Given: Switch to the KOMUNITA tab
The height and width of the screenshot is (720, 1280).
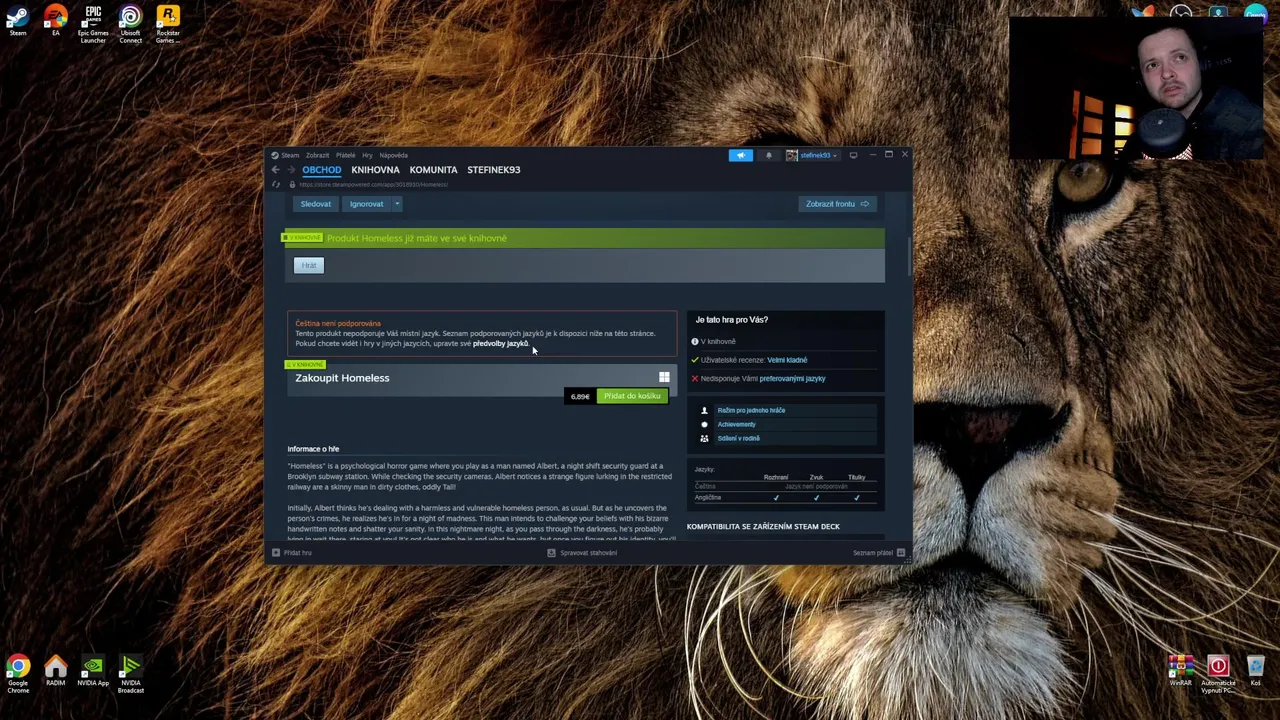Looking at the screenshot, I should click(x=433, y=170).
